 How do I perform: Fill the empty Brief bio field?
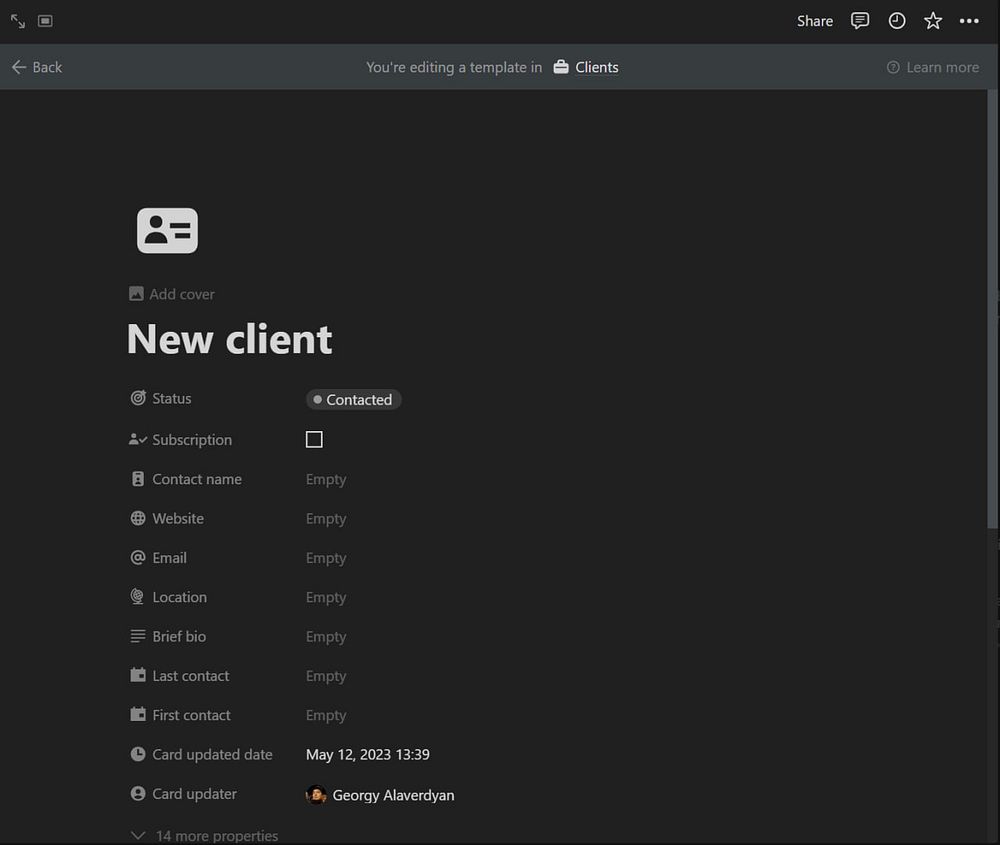click(x=326, y=637)
